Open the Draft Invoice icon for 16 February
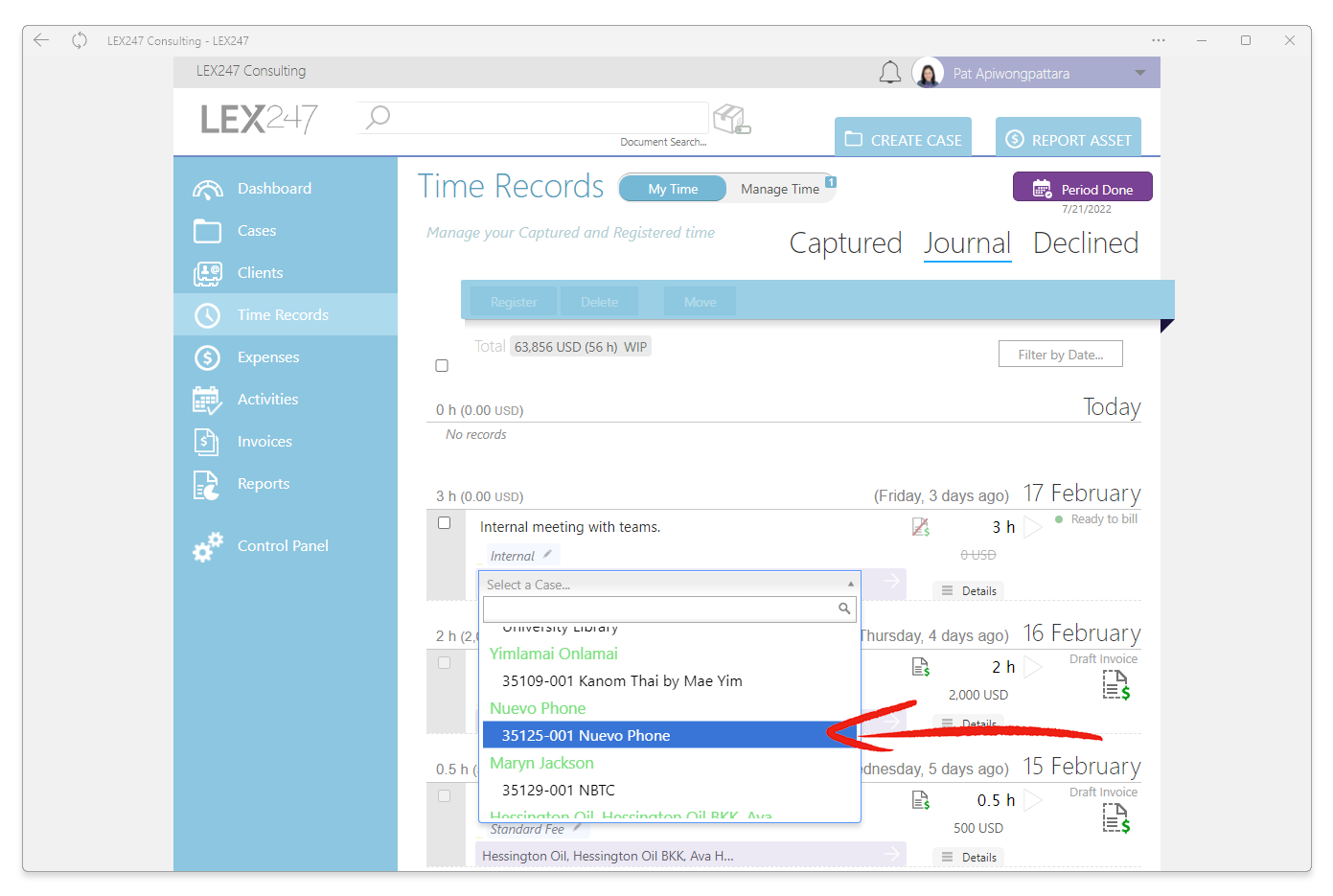1333x896 pixels. [1115, 685]
